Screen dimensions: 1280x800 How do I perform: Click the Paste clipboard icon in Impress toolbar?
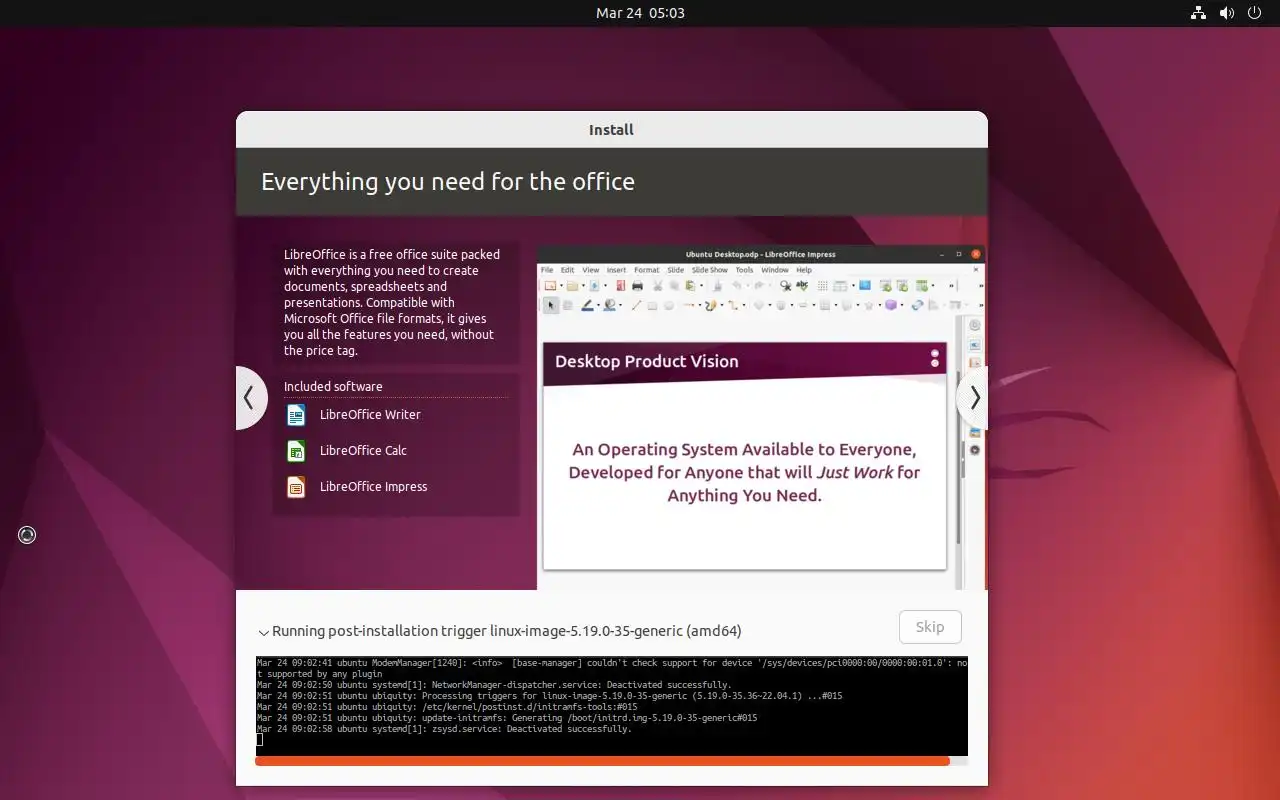690,285
